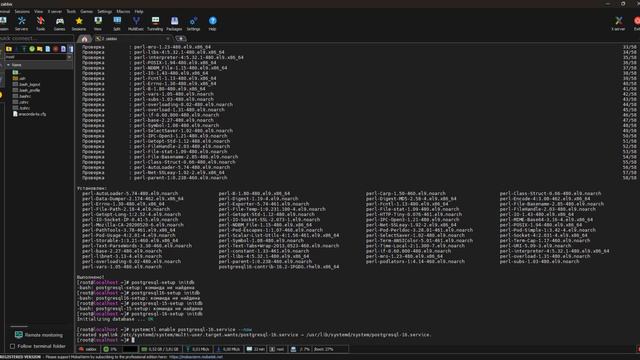Image resolution: width=640 pixels, height=360 pixels.
Task: Open the mobaxterm.mobatek.net link
Action: [x=196, y=357]
